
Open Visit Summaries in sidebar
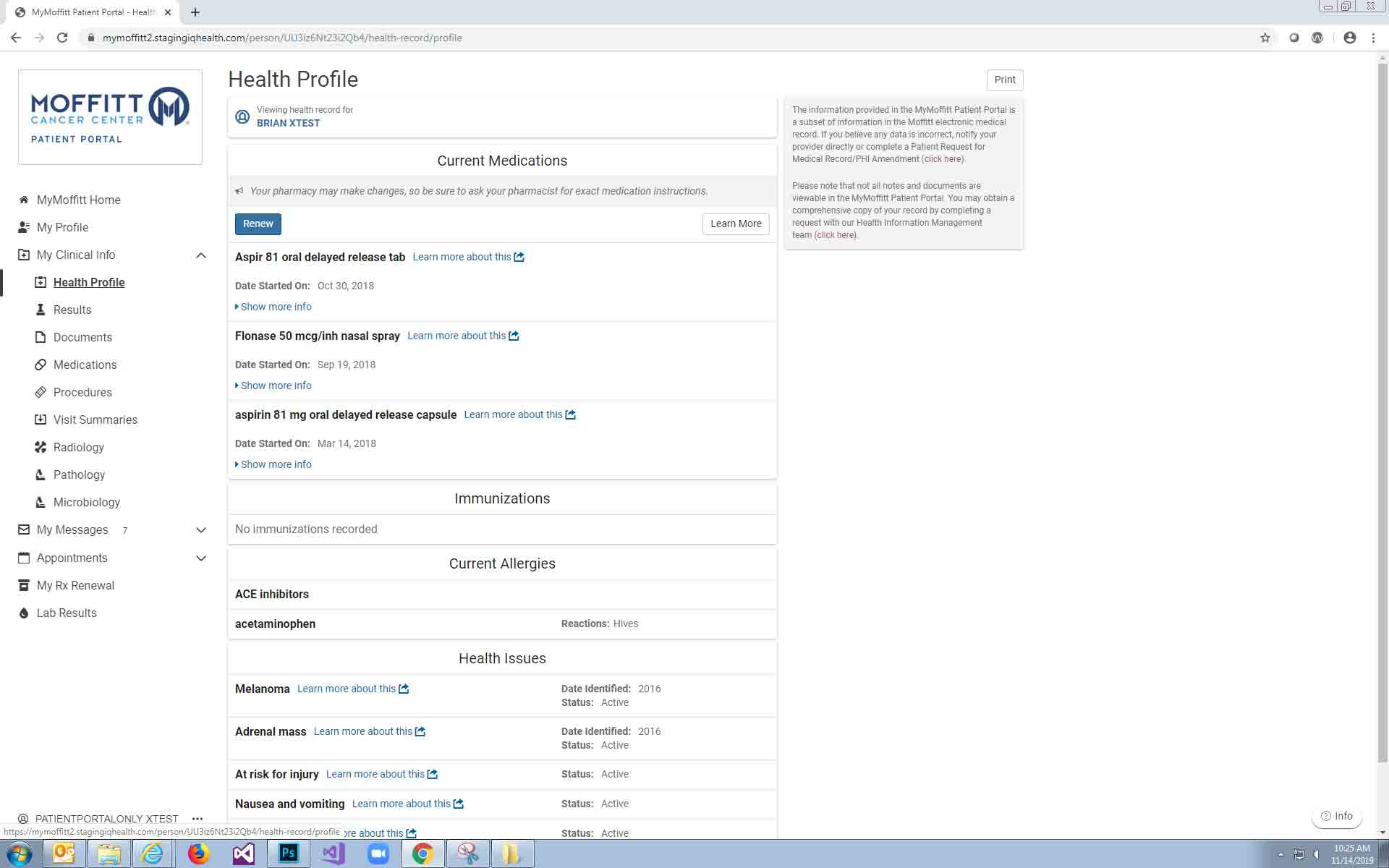click(x=95, y=420)
